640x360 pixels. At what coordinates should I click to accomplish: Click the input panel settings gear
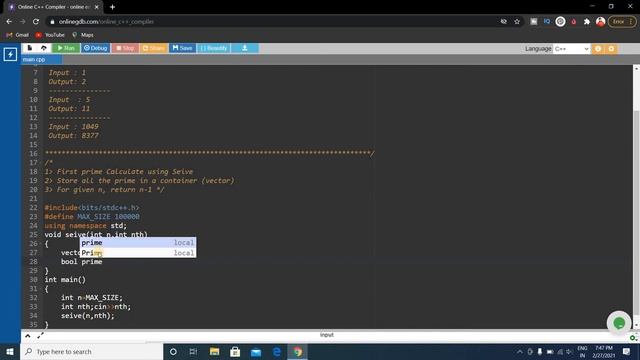(633, 338)
